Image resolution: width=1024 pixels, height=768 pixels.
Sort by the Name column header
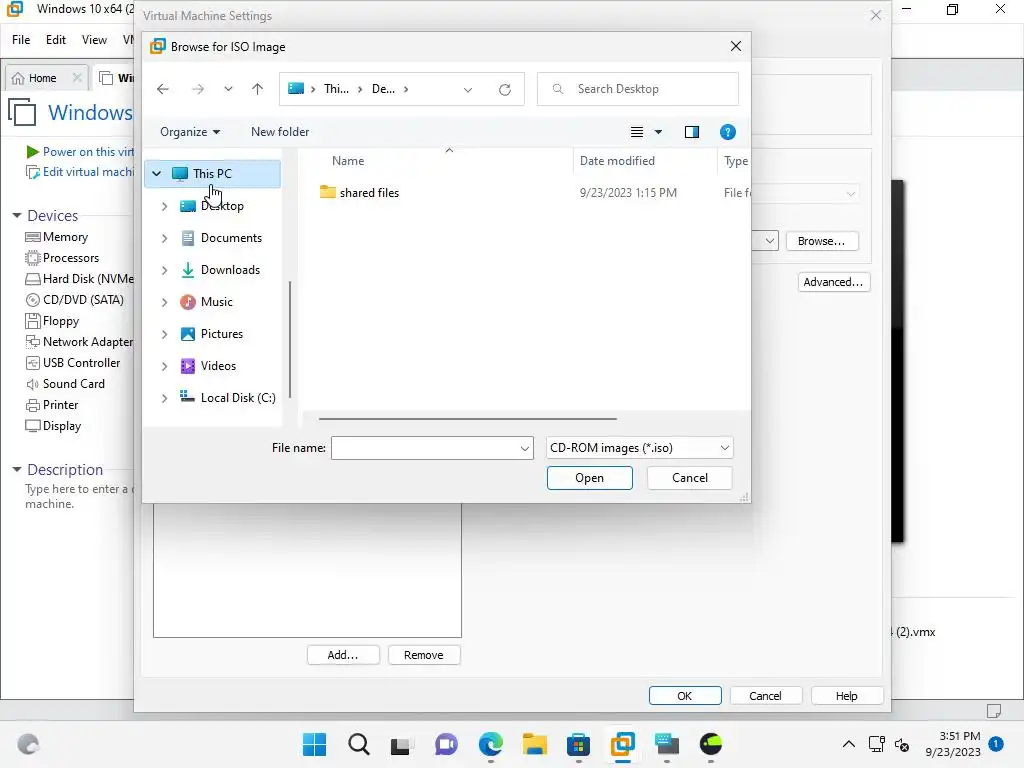[347, 161]
